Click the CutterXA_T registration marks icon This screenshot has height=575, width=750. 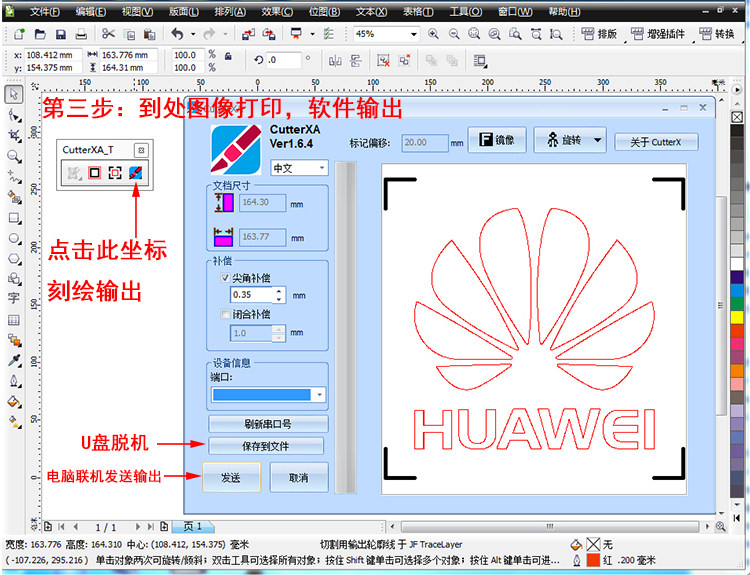pos(115,173)
